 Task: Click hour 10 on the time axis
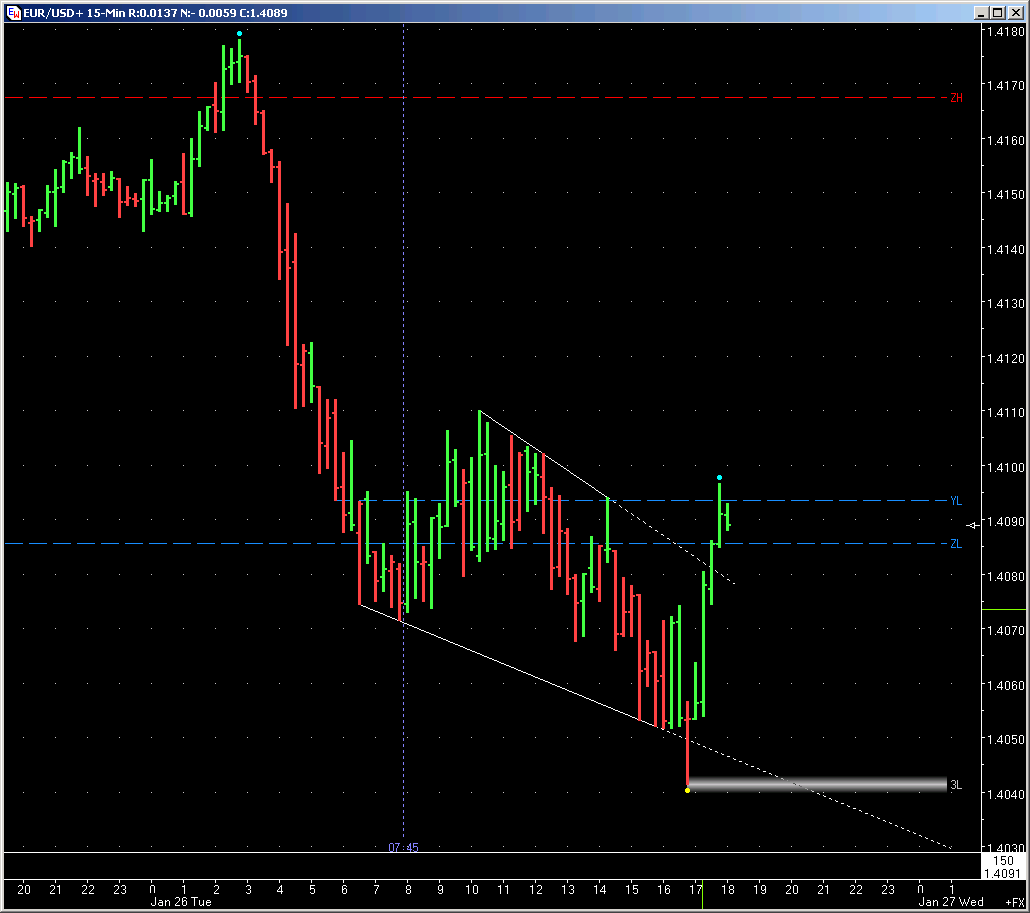472,890
